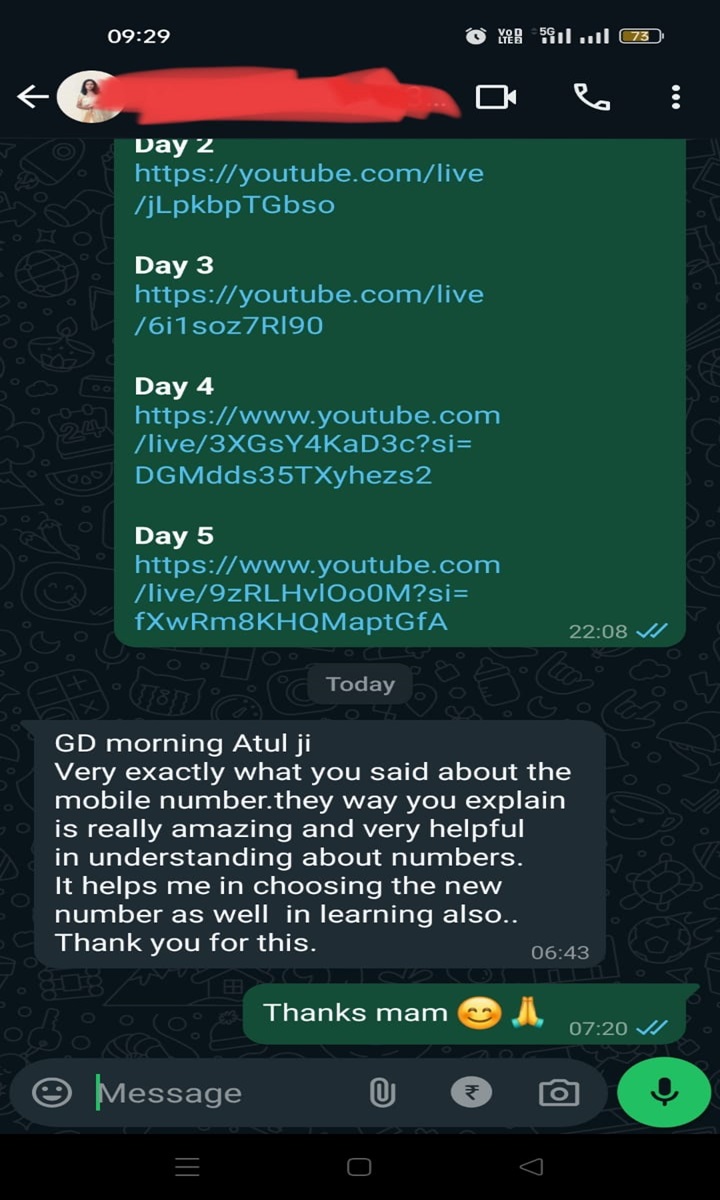This screenshot has width=720, height=1200.
Task: Tap the Android back triangle button
Action: click(532, 1167)
